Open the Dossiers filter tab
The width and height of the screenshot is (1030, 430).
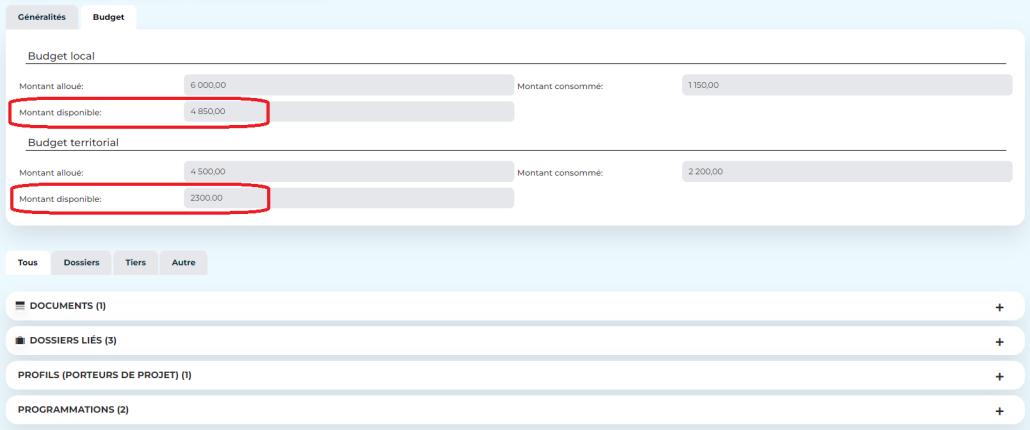[81, 263]
